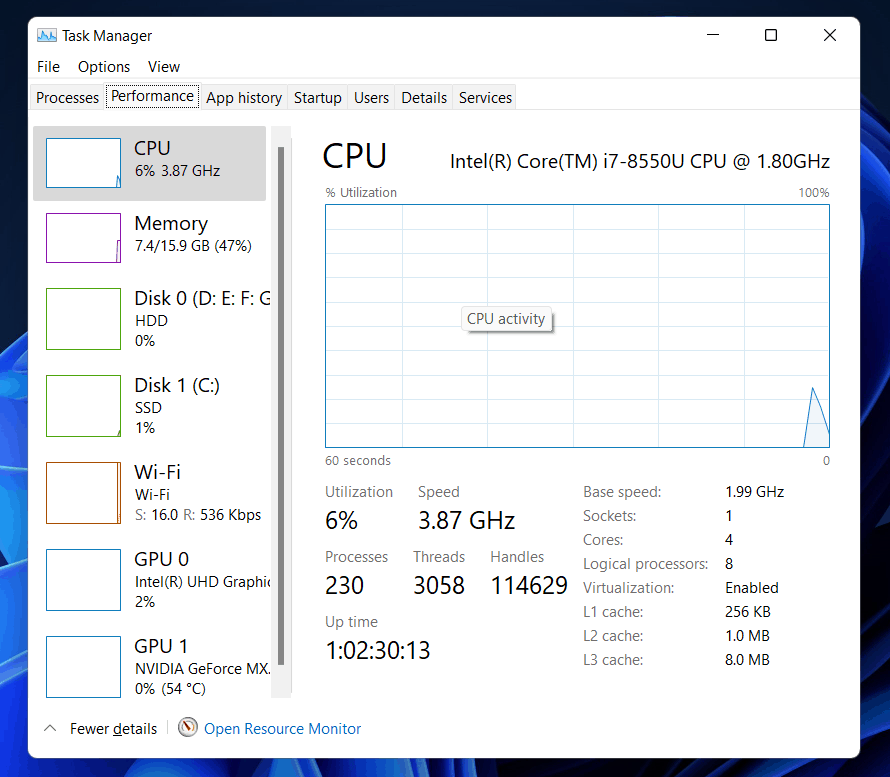
Task: Switch to the Details tab
Action: pyautogui.click(x=424, y=98)
